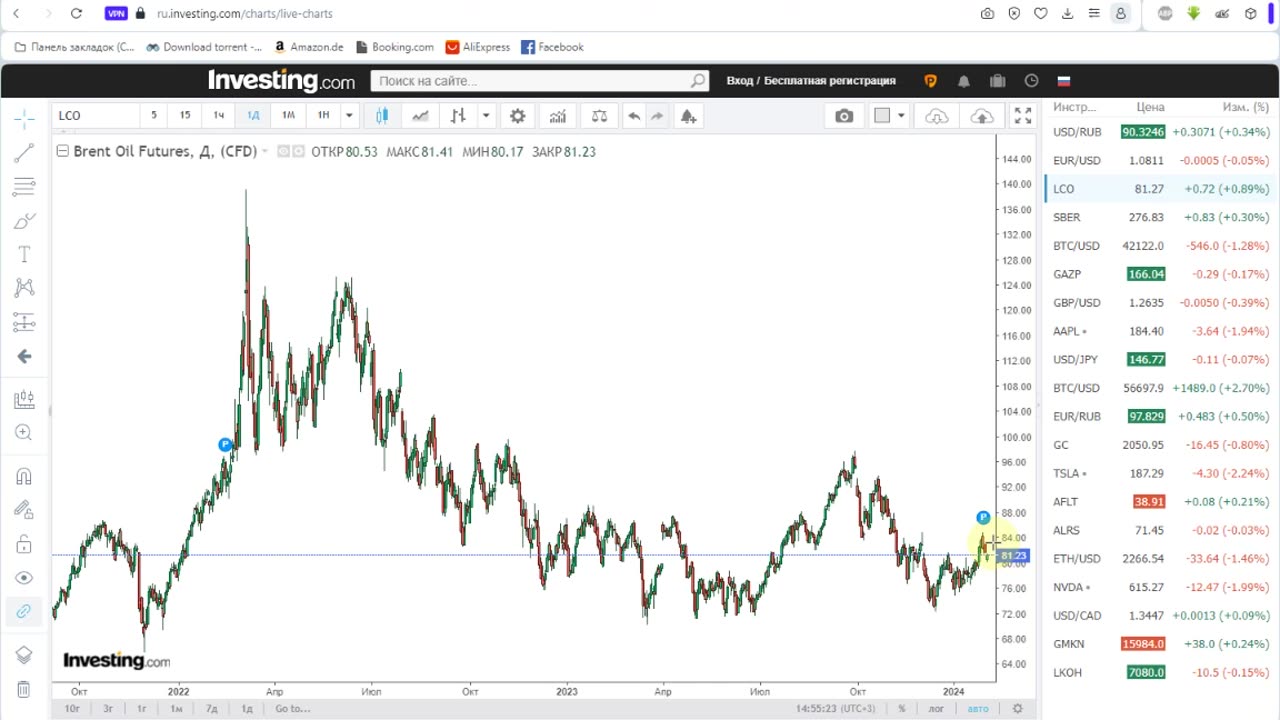1280x720 pixels.
Task: Open Вход / Бесплатная регистрация link
Action: tap(811, 81)
